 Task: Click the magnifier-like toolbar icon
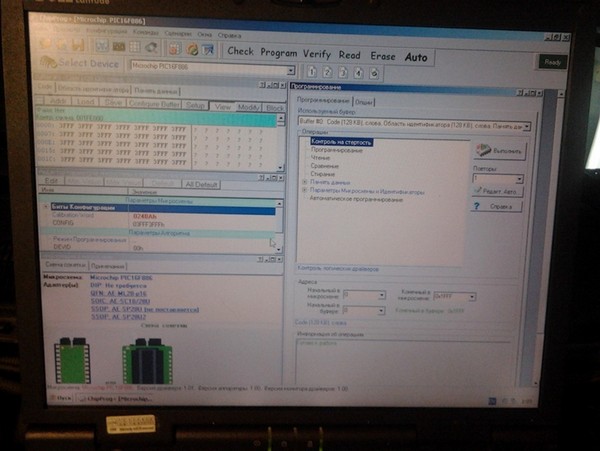pos(152,47)
